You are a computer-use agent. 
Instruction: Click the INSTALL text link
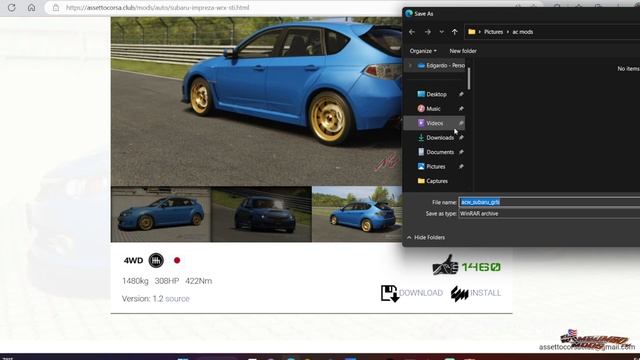(x=485, y=293)
